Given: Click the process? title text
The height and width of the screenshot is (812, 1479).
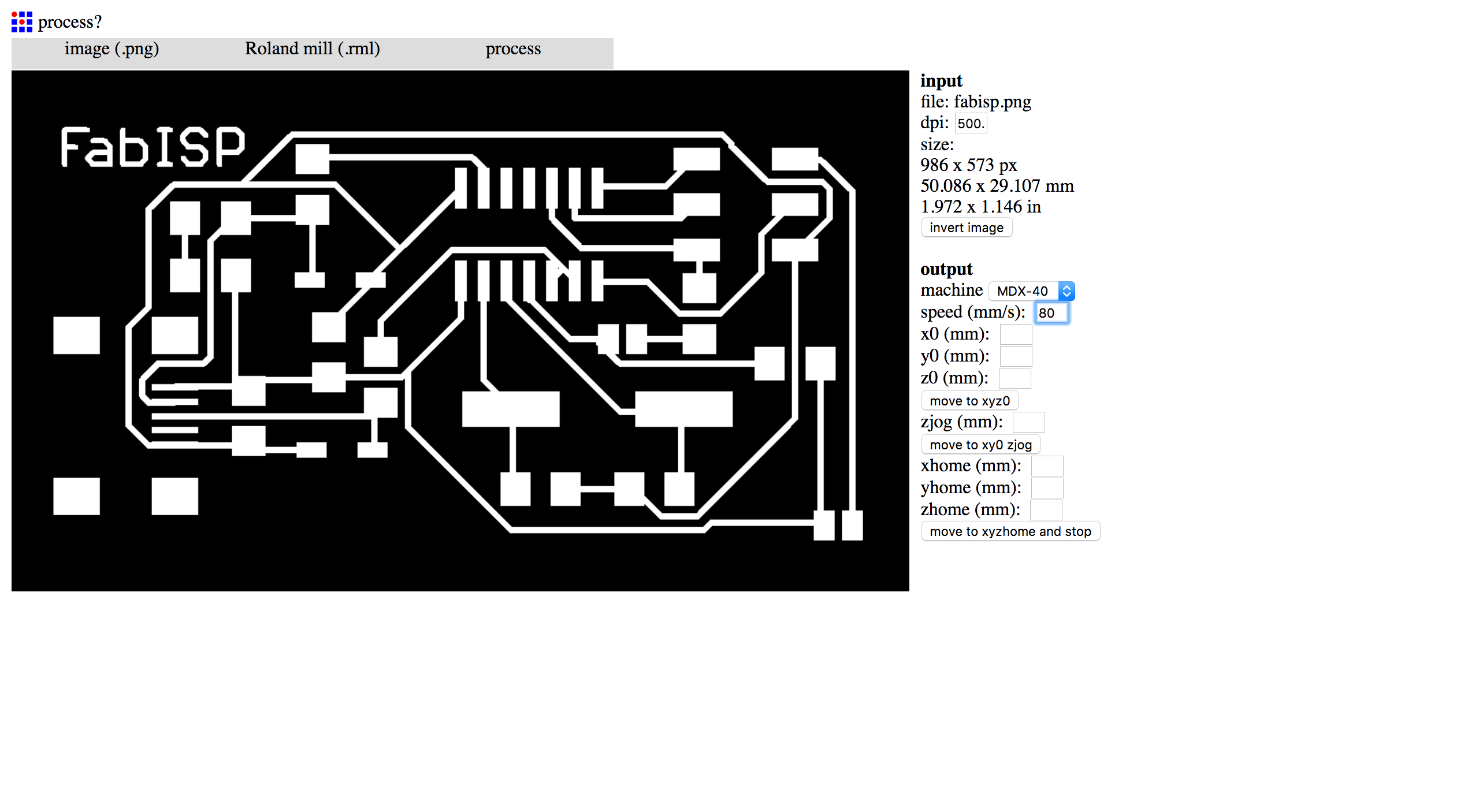Looking at the screenshot, I should 69,22.
